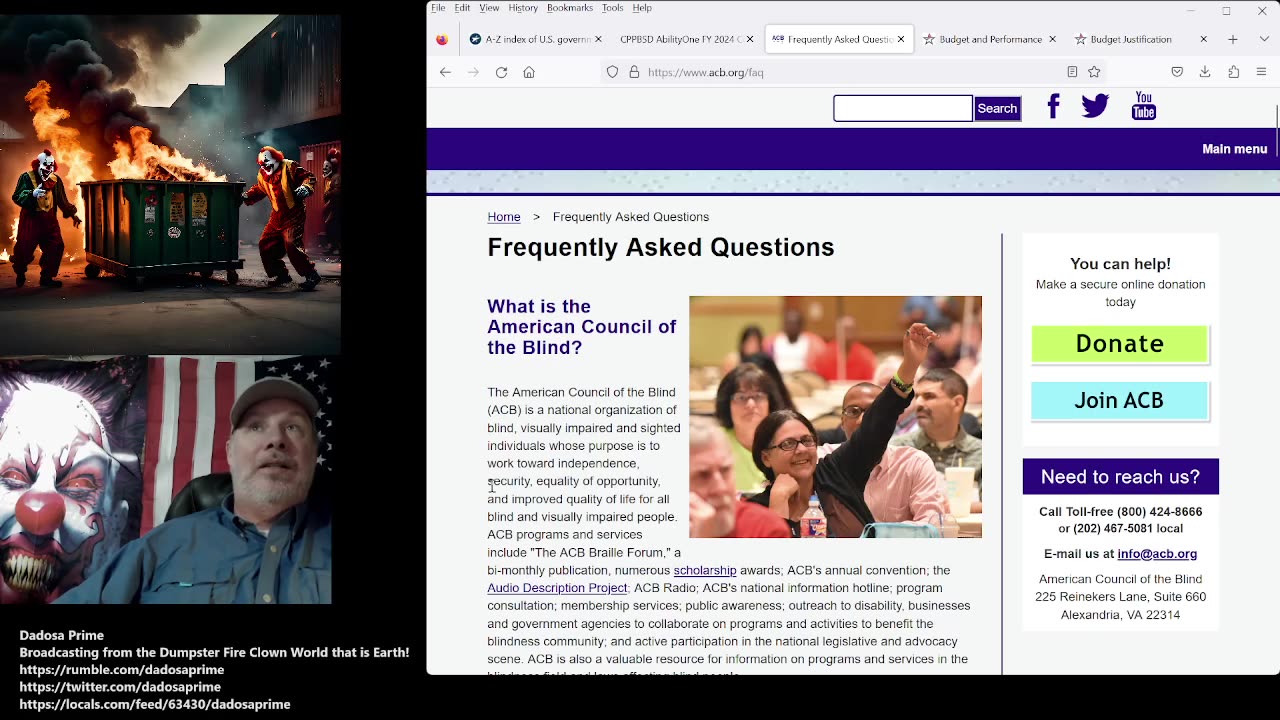Follow the Home breadcrumb link

(504, 217)
